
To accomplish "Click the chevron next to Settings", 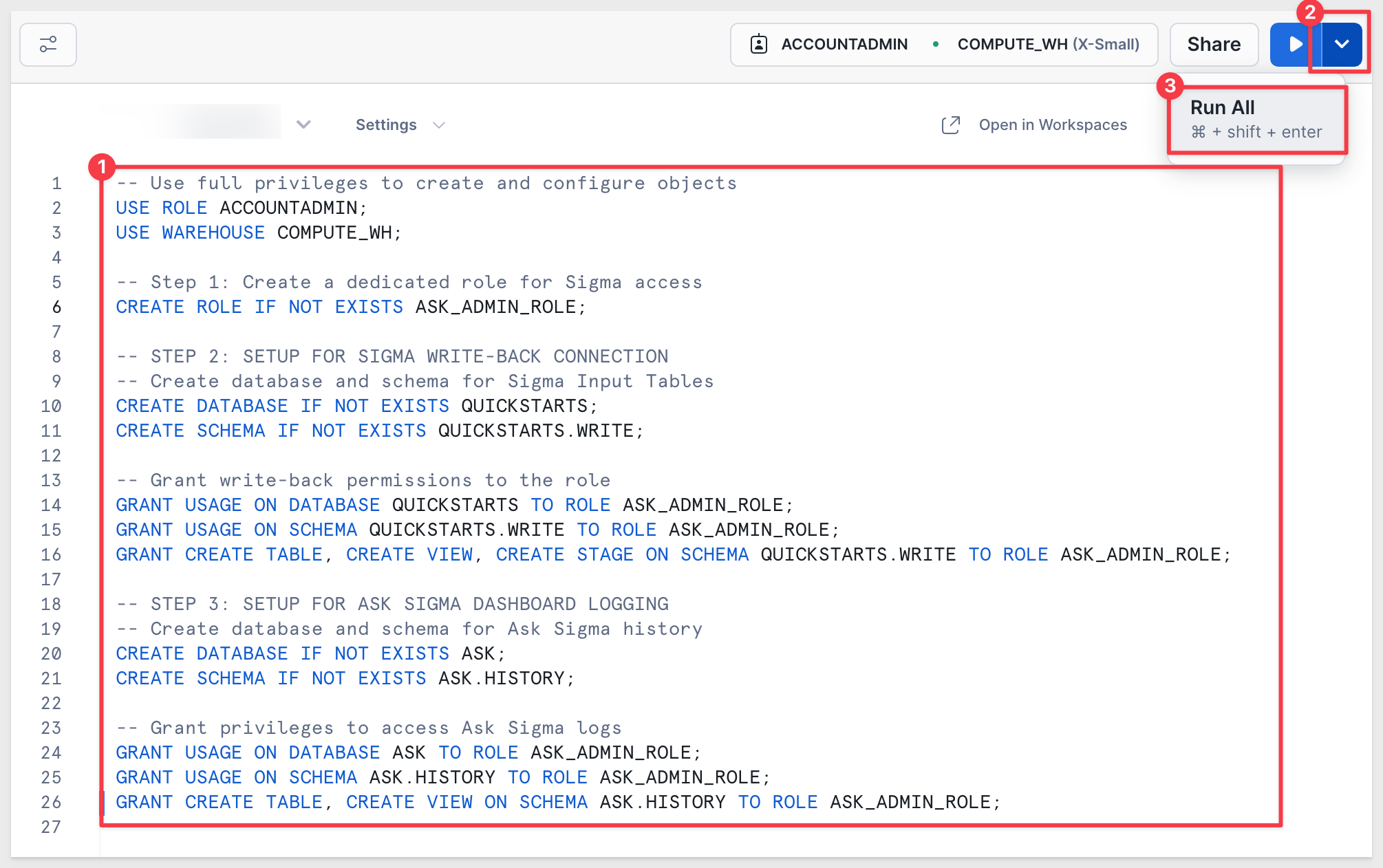I will 439,125.
